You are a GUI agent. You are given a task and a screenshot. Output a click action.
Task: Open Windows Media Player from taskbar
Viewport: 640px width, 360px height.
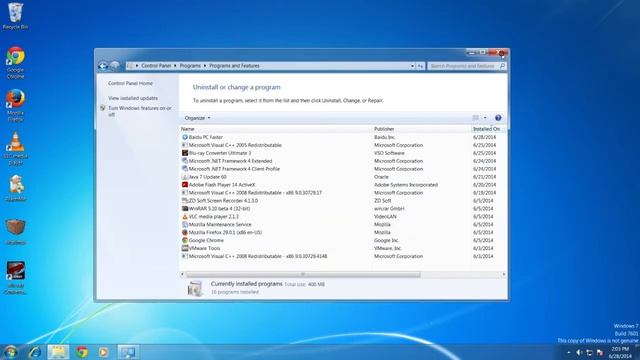tap(104, 352)
